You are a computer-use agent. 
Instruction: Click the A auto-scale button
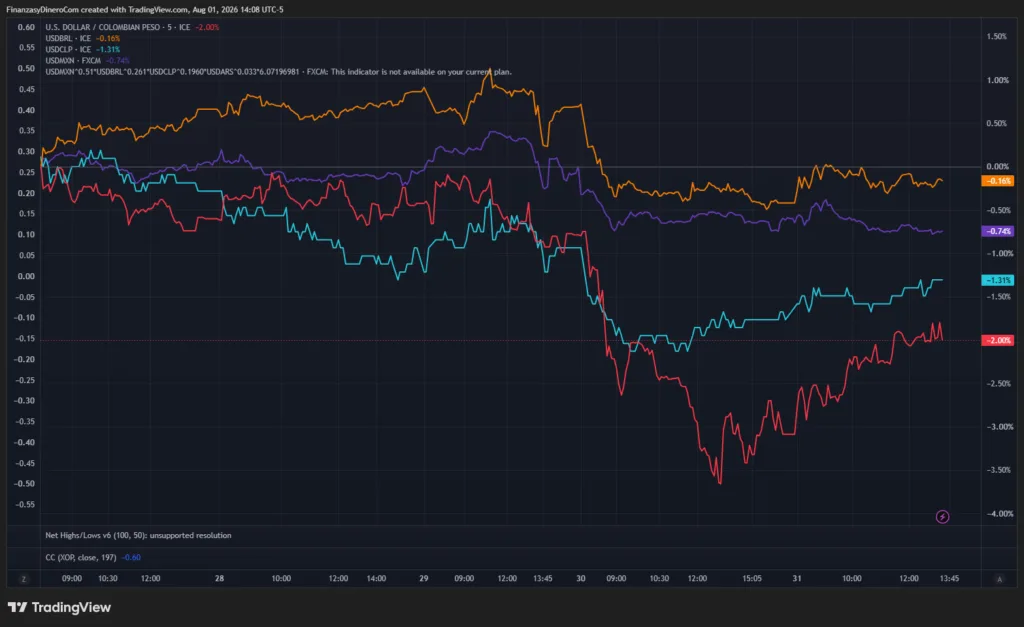click(999, 579)
